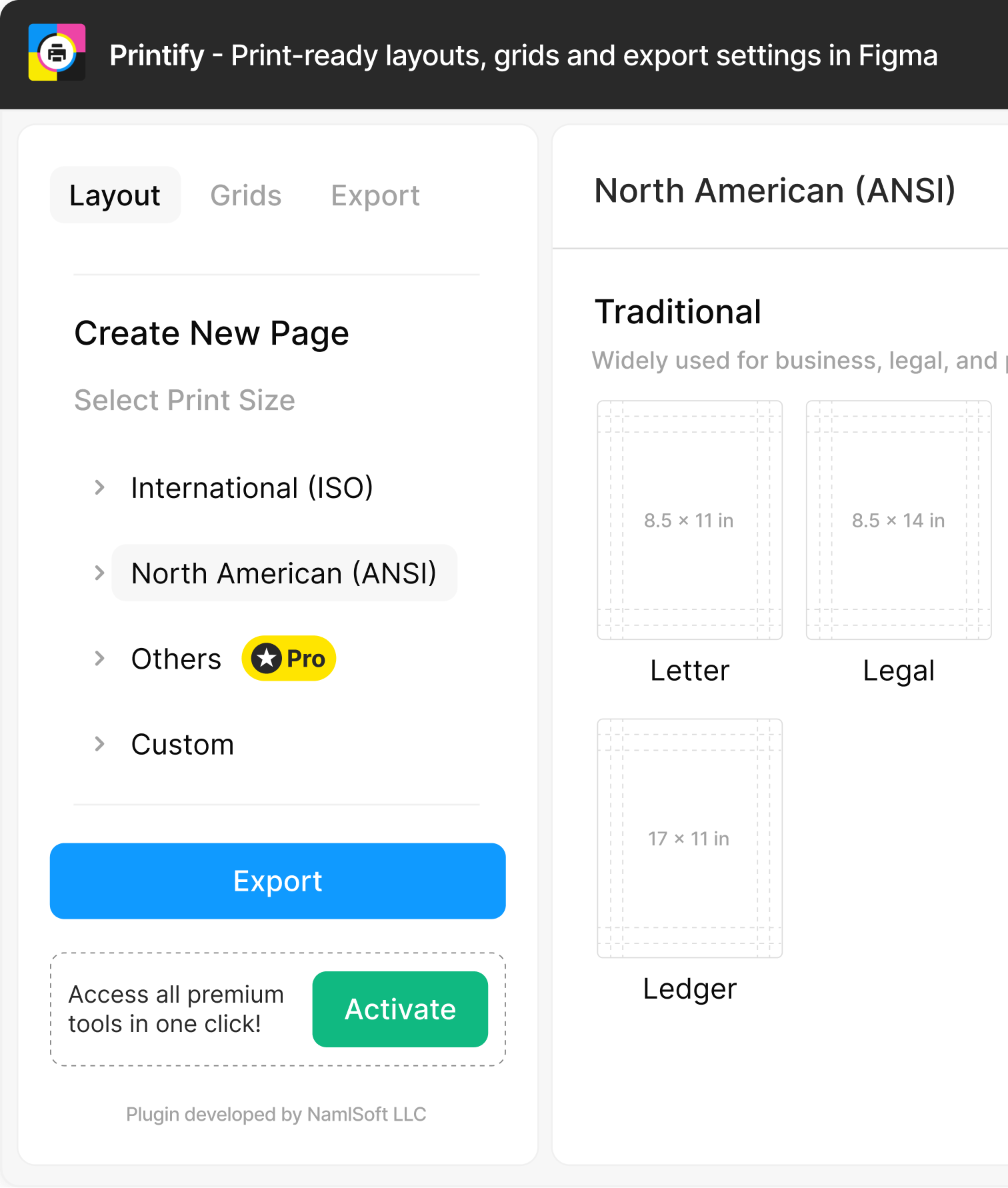The image size is (1008, 1188).
Task: Select North American (ANSI) print size
Action: 285,573
